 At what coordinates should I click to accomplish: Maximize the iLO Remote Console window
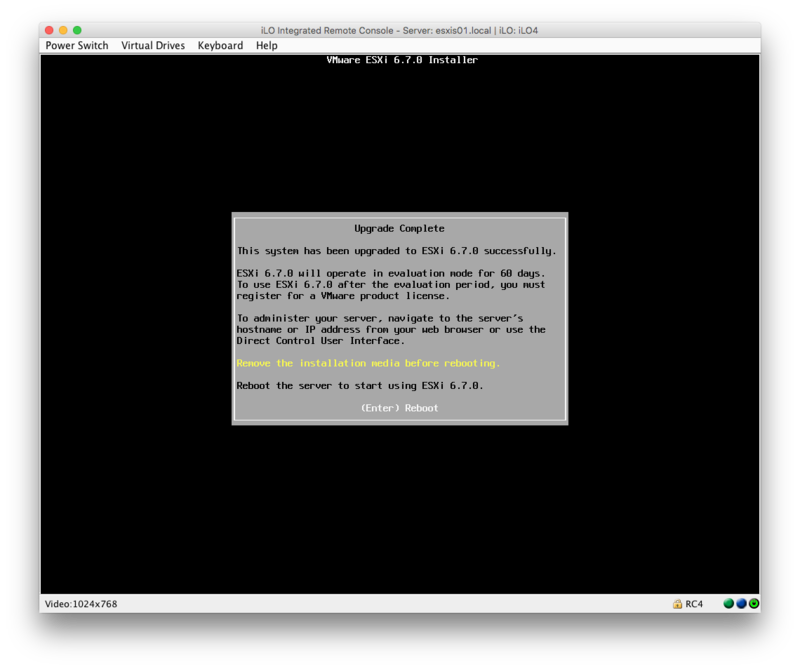[77, 30]
